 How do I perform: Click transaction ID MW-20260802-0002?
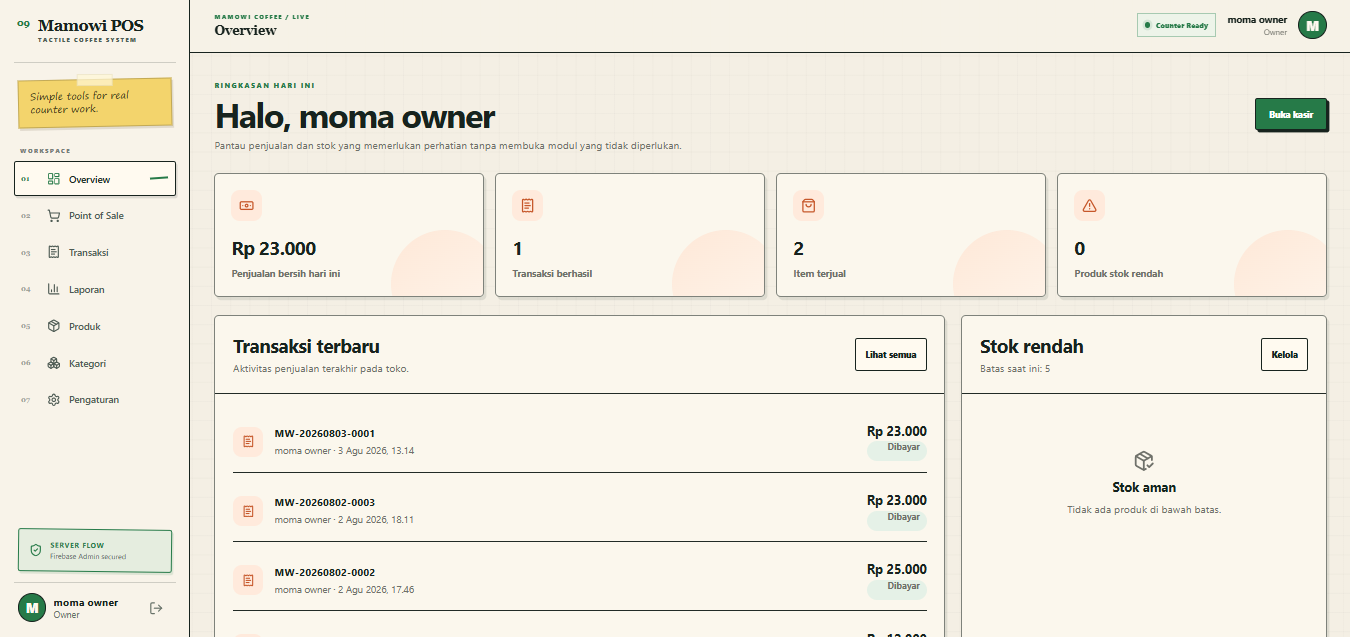coord(325,572)
